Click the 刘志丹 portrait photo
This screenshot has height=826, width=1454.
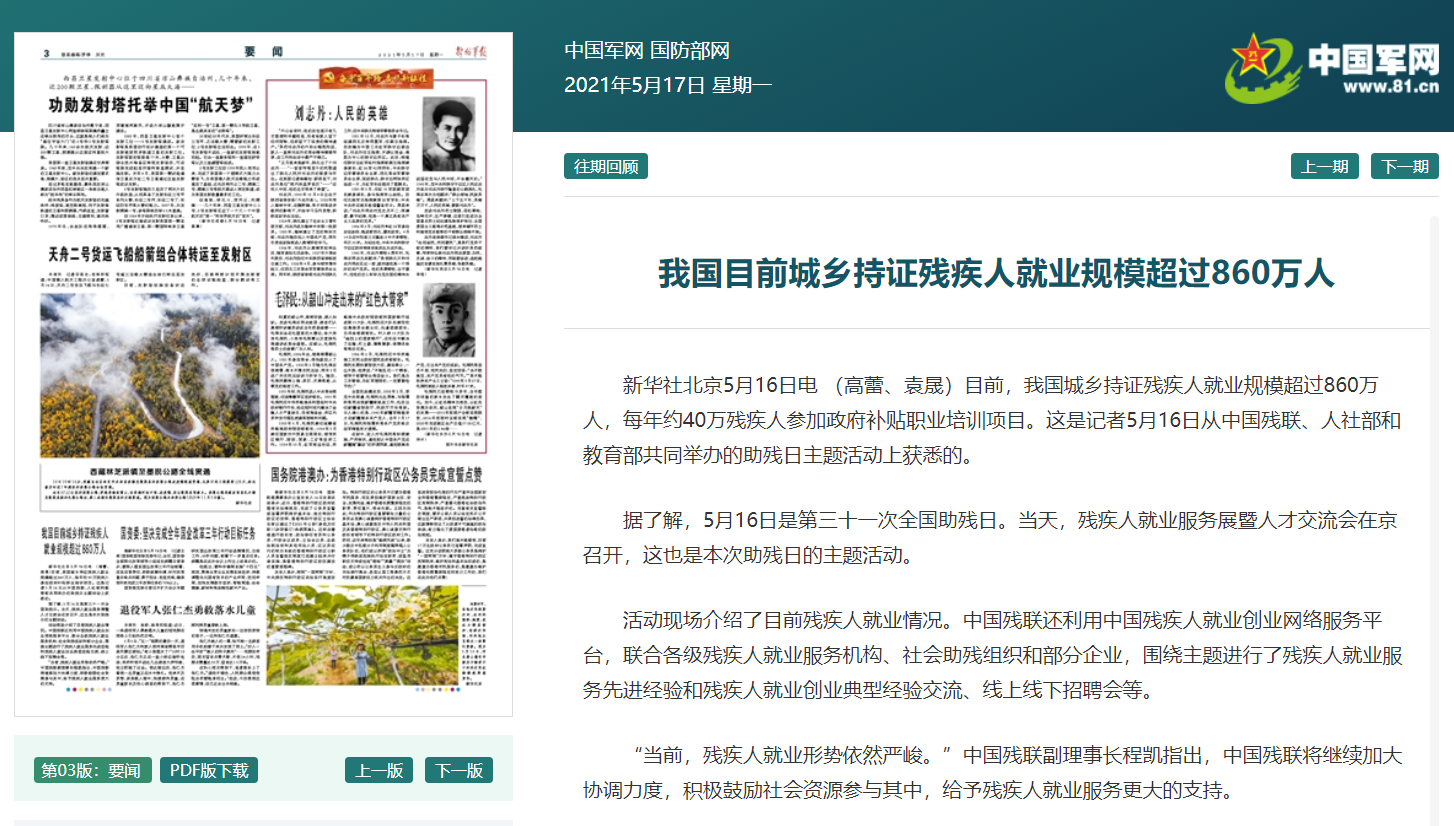click(x=448, y=134)
